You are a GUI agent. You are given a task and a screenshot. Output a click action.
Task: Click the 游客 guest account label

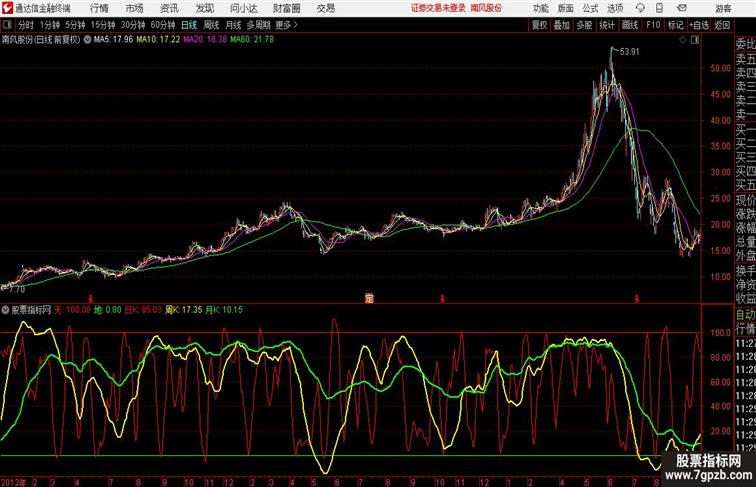pyautogui.click(x=723, y=8)
